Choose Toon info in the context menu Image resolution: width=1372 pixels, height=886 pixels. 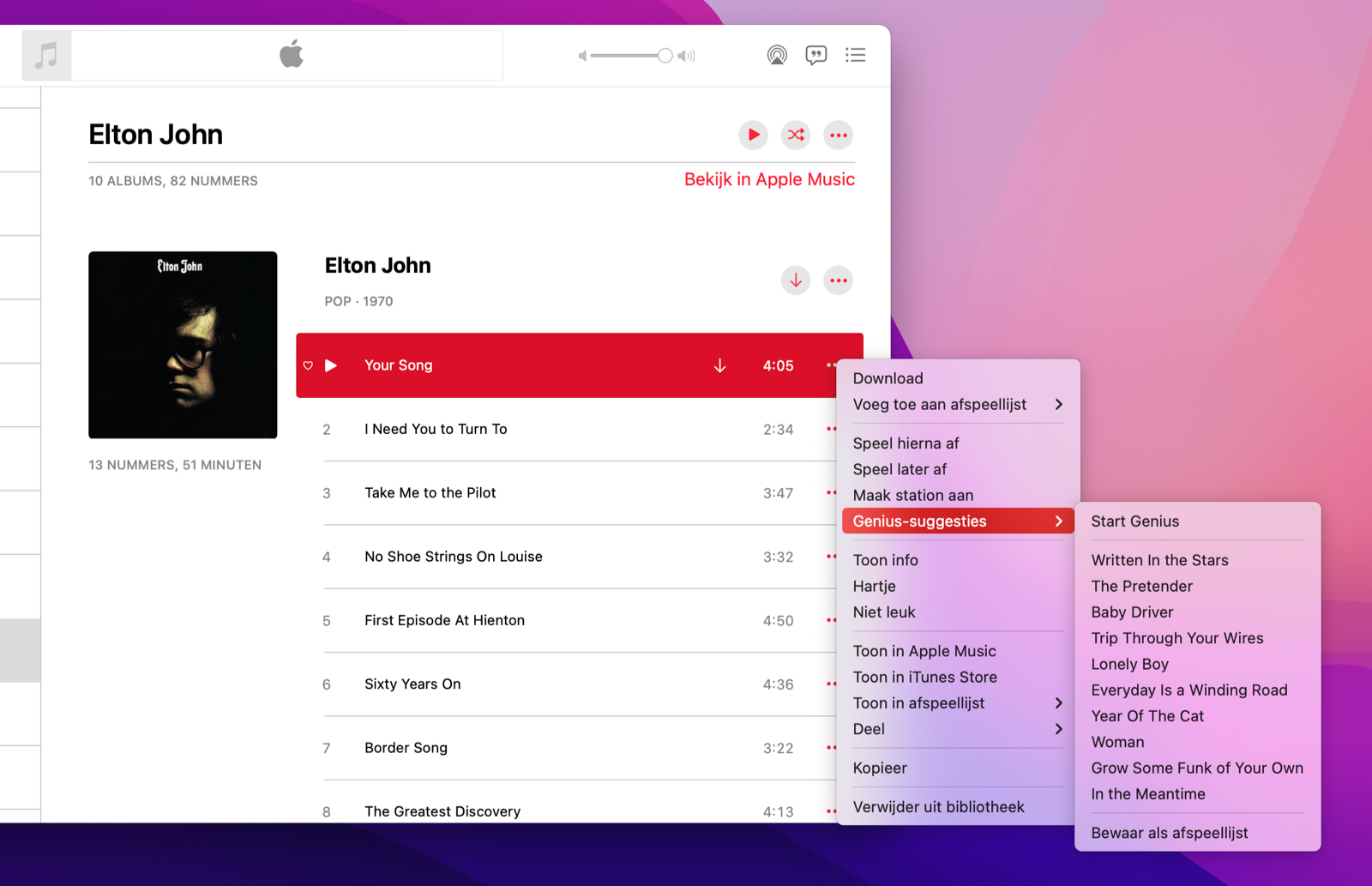click(958, 560)
